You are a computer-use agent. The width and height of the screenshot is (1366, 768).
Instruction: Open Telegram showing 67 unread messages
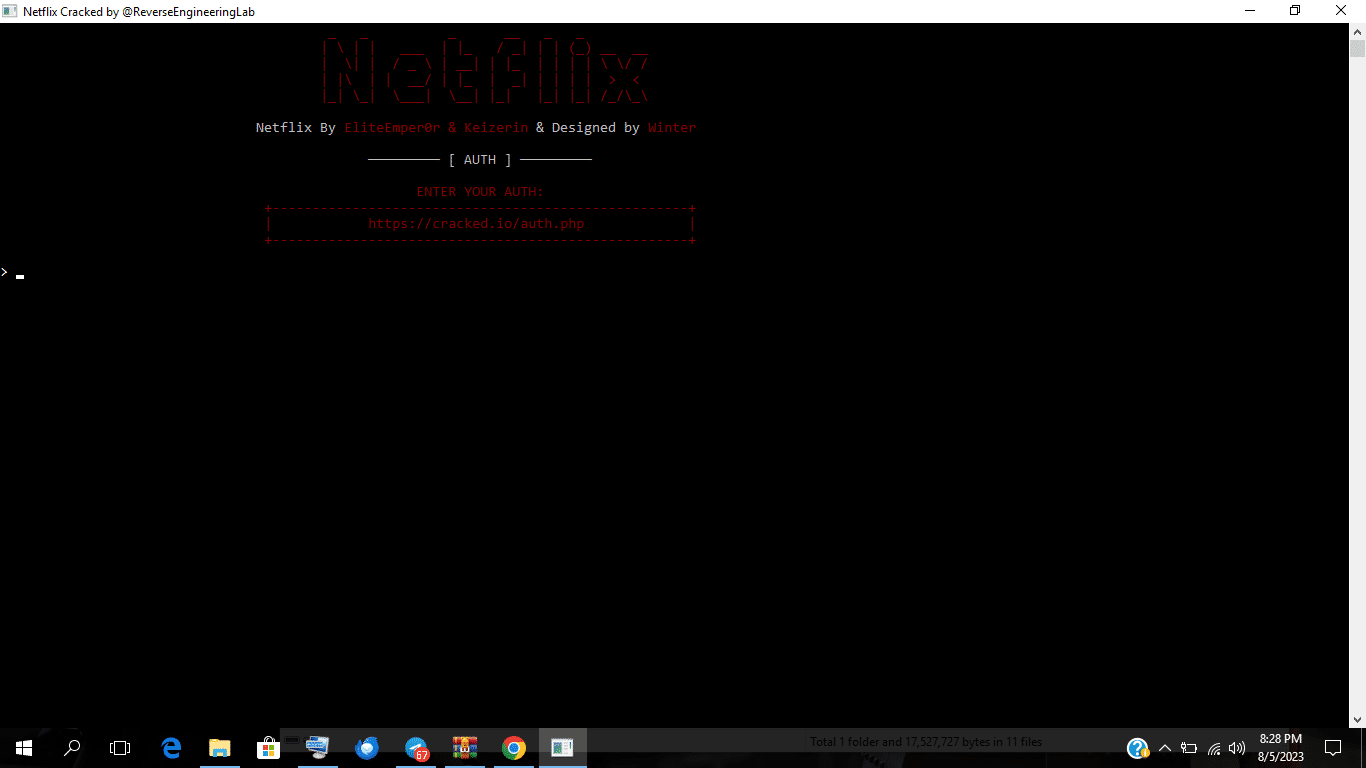click(415, 747)
